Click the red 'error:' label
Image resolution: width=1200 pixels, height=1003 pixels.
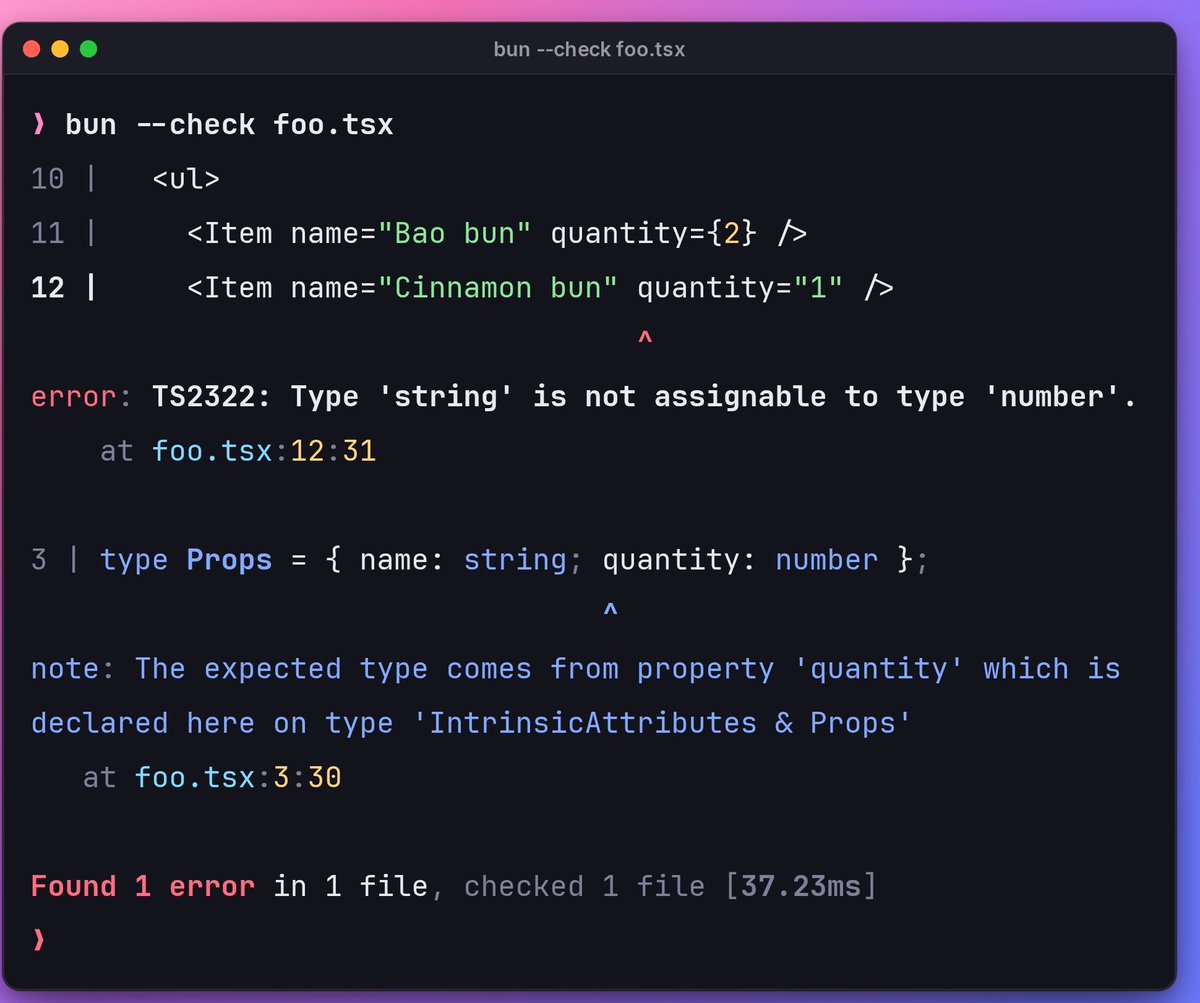click(x=82, y=397)
